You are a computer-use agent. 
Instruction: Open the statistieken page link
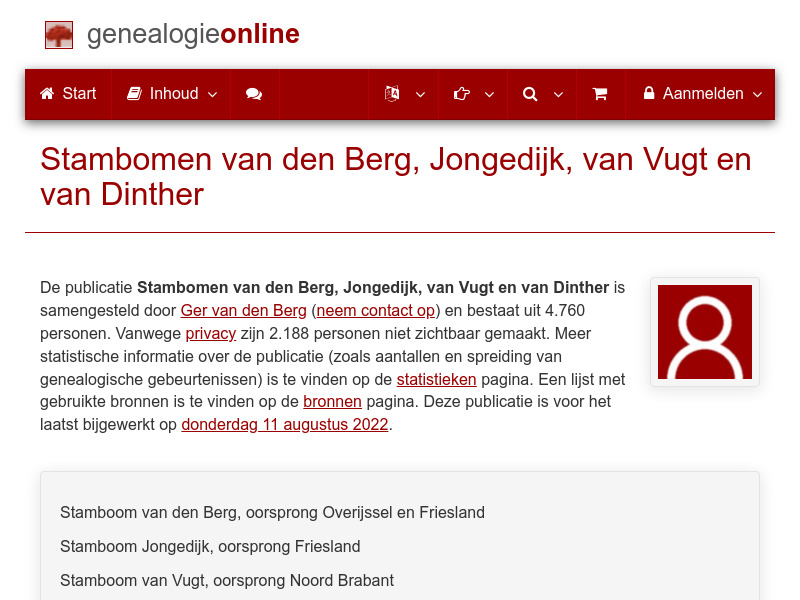coord(436,379)
